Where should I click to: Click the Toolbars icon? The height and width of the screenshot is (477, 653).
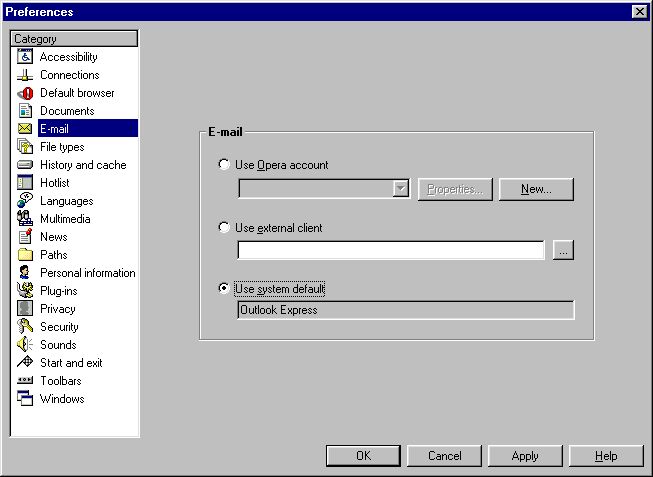pos(25,380)
